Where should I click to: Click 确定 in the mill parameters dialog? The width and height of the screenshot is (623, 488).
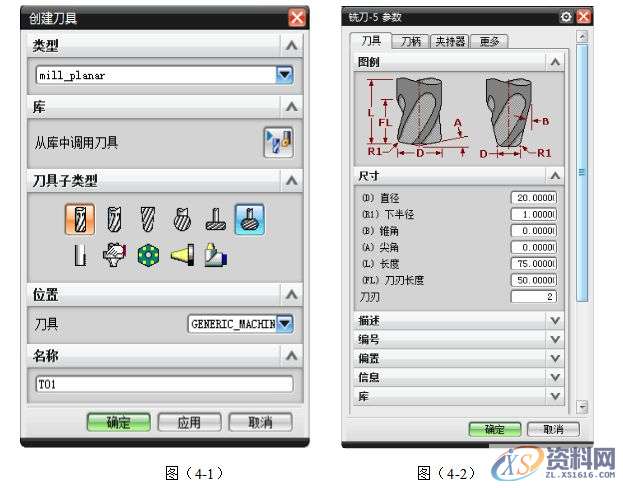(495, 429)
